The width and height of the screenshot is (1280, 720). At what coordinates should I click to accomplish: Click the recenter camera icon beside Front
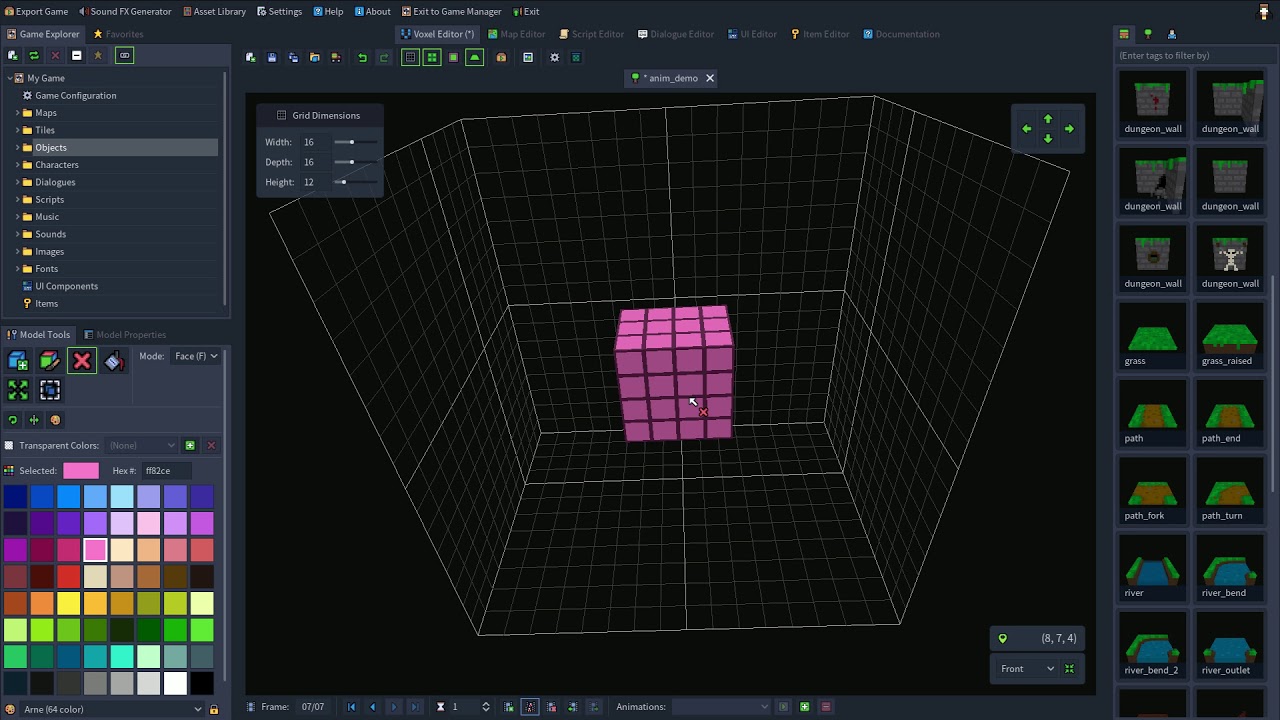[x=1069, y=668]
